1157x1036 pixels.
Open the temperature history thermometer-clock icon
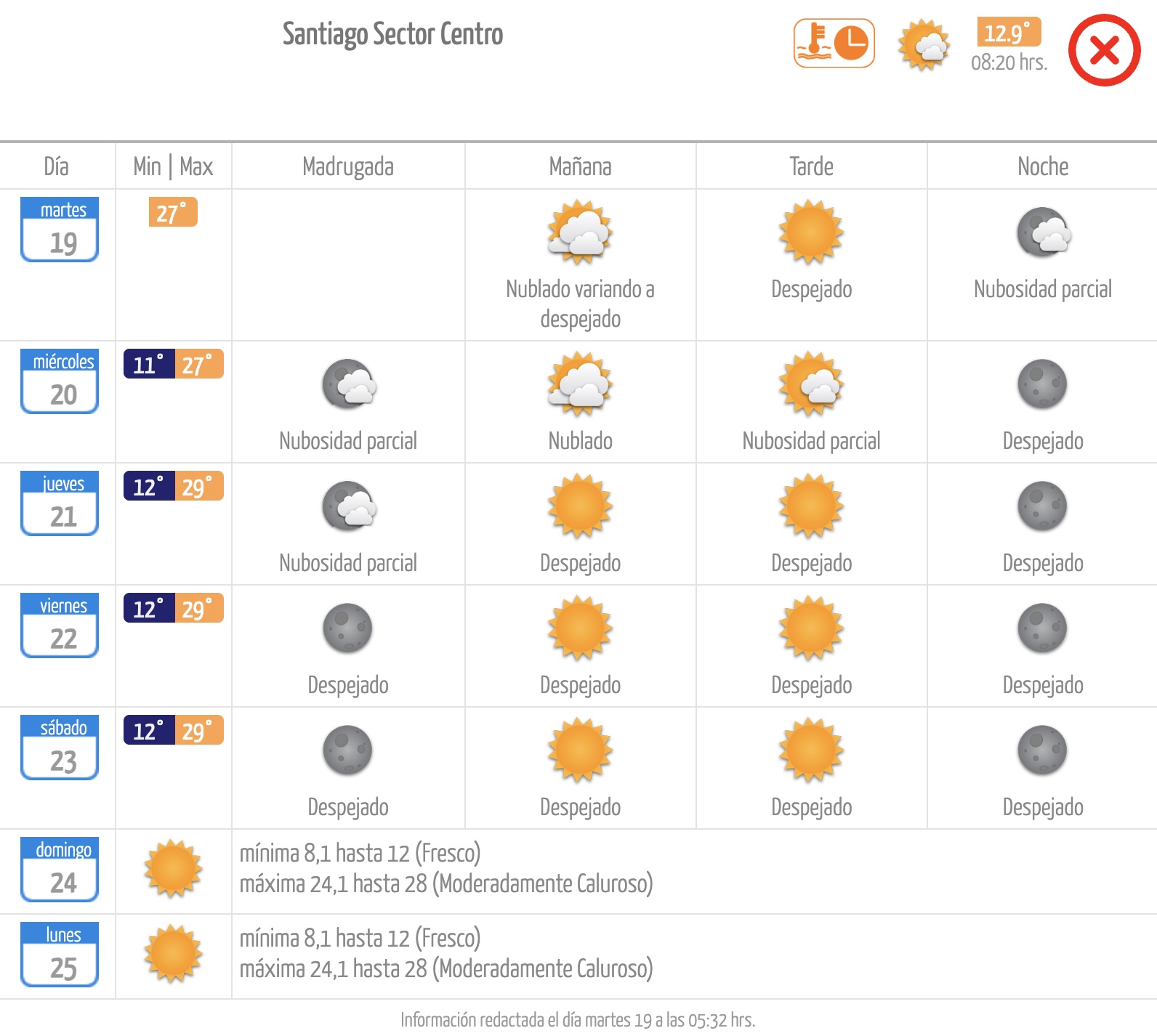tap(834, 44)
